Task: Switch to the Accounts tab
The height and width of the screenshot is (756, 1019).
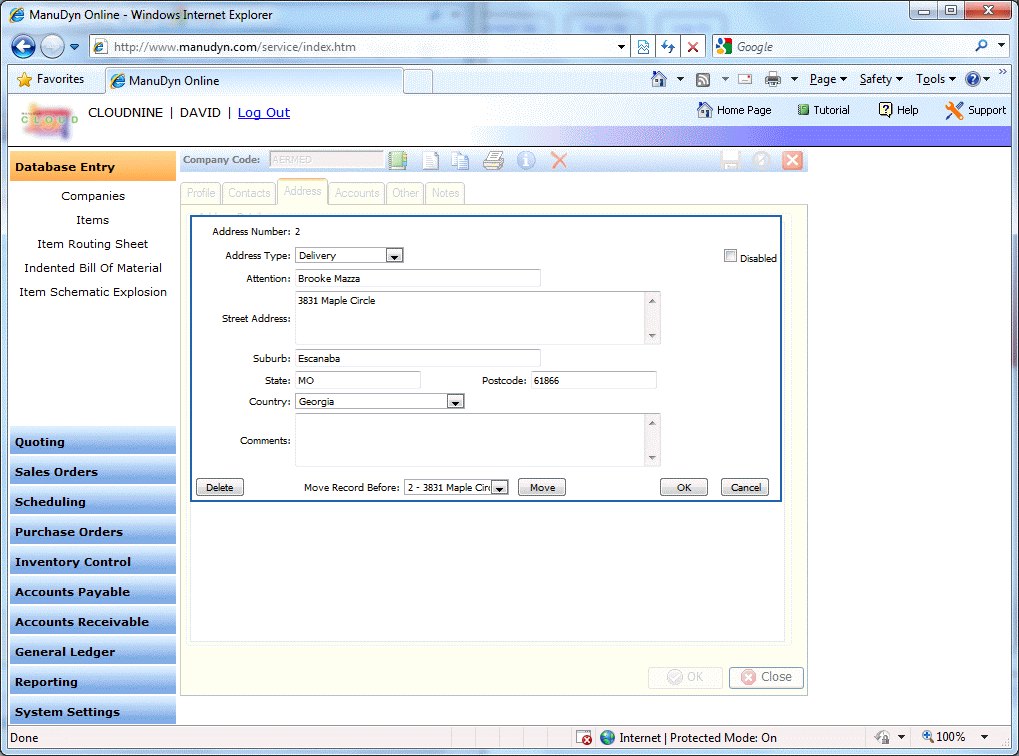Action: point(357,193)
